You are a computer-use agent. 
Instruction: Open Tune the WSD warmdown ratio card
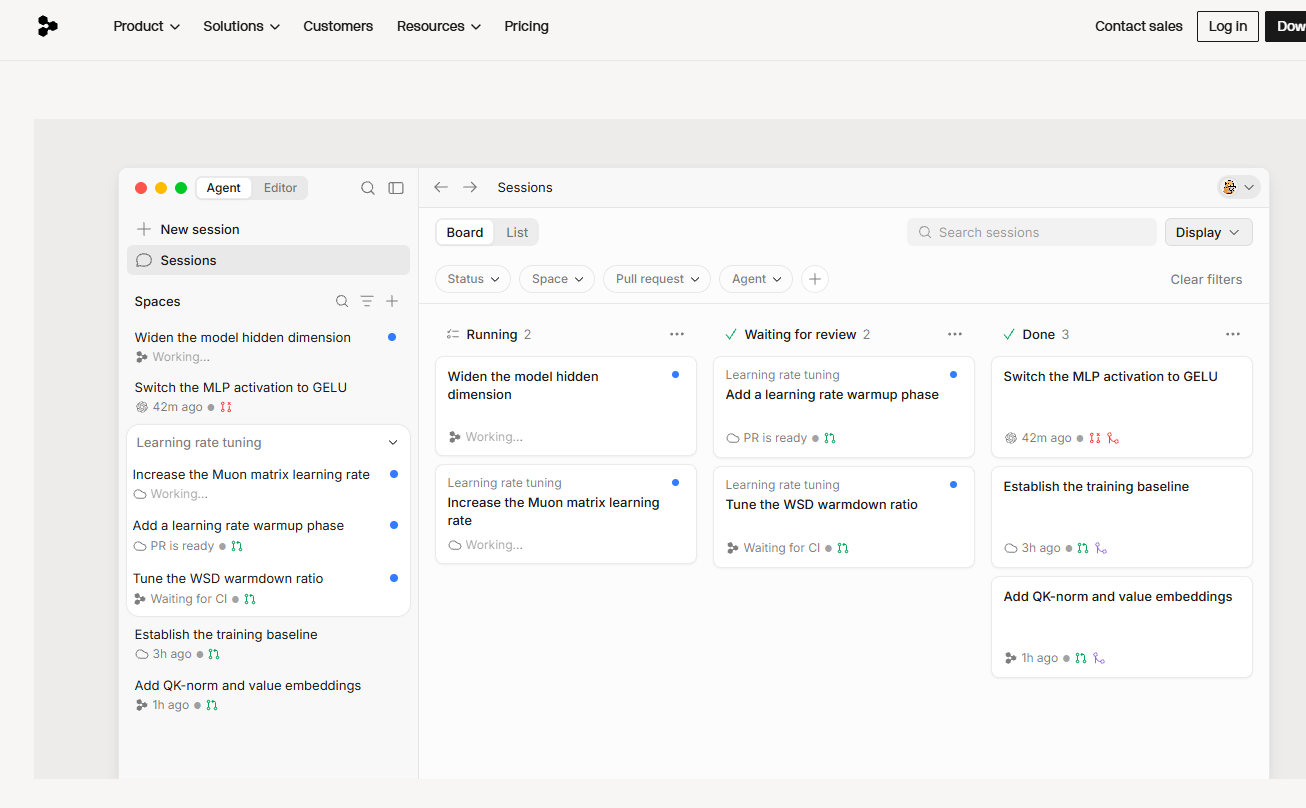point(844,517)
